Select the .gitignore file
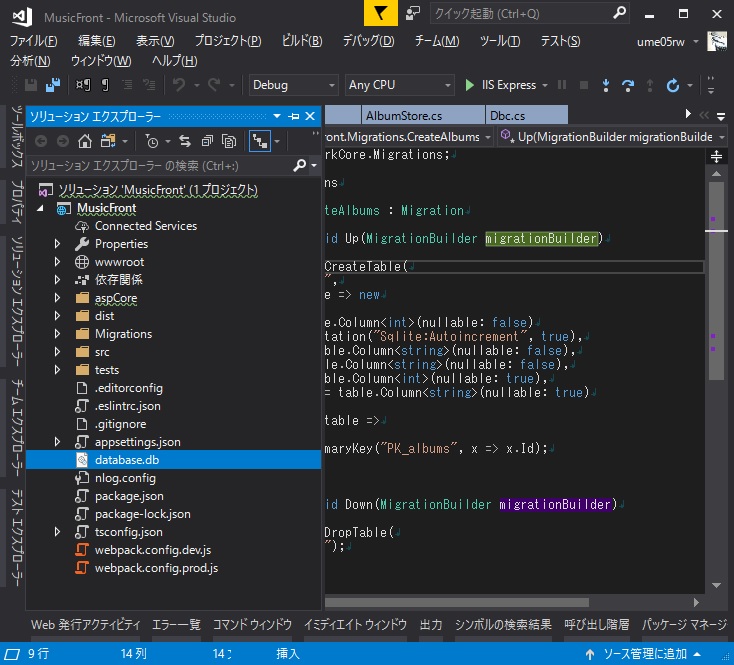The width and height of the screenshot is (734, 665). point(121,424)
